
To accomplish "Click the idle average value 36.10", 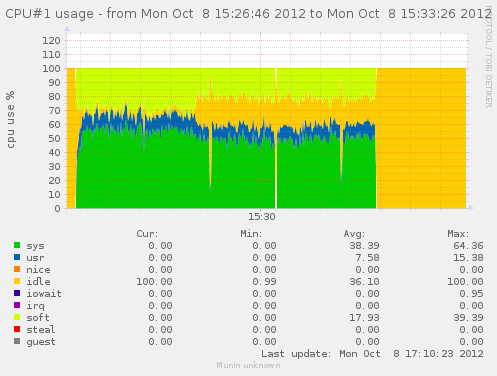I will point(364,282).
